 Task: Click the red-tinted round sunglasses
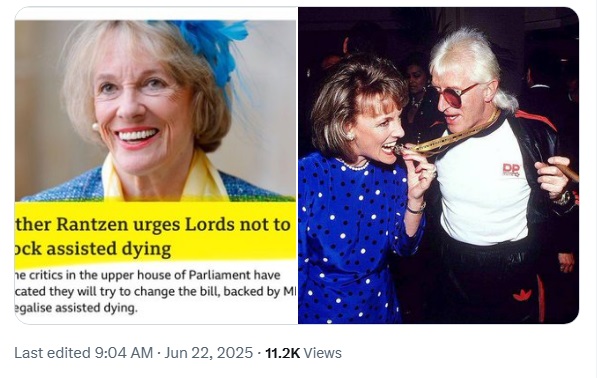(x=456, y=94)
